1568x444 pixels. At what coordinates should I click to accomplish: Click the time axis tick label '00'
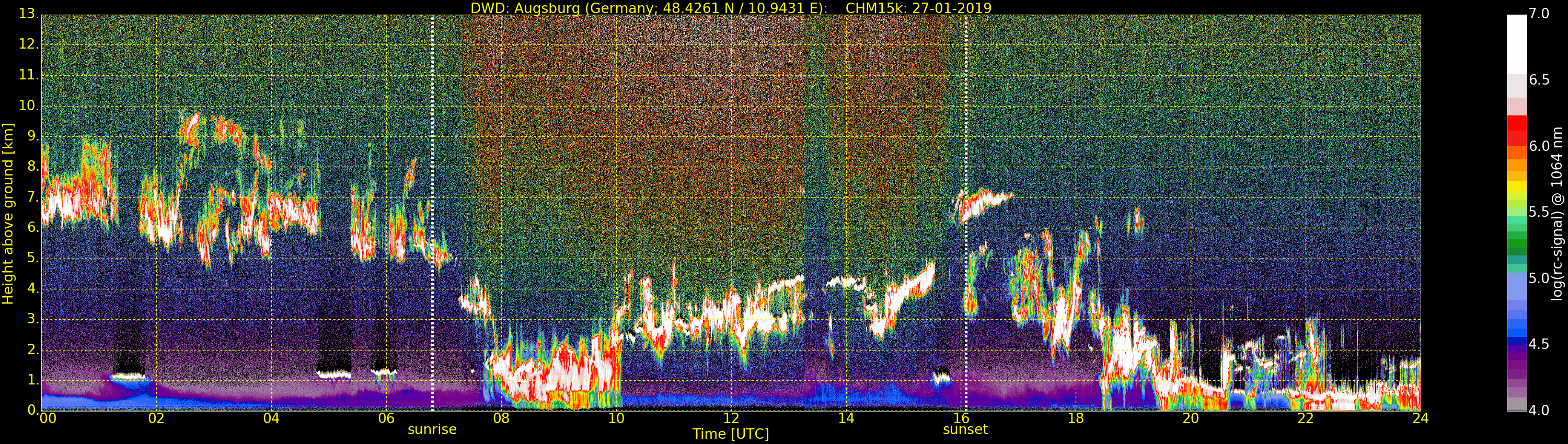[48, 418]
